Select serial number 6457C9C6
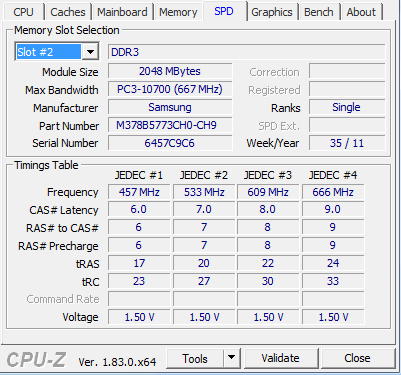The height and width of the screenshot is (375, 401). [170, 143]
